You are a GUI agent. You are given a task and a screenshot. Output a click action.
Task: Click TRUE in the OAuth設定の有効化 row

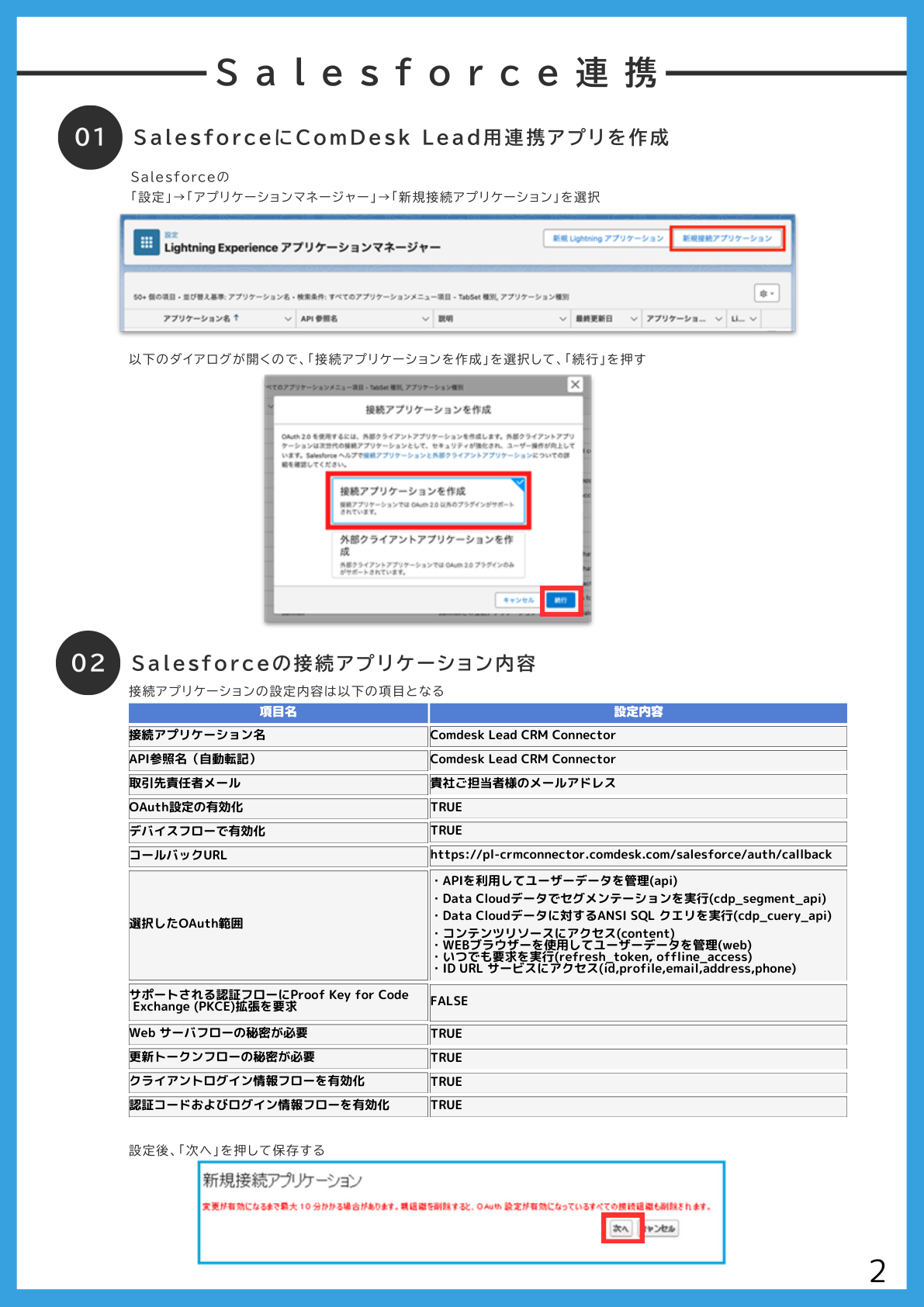pyautogui.click(x=446, y=807)
